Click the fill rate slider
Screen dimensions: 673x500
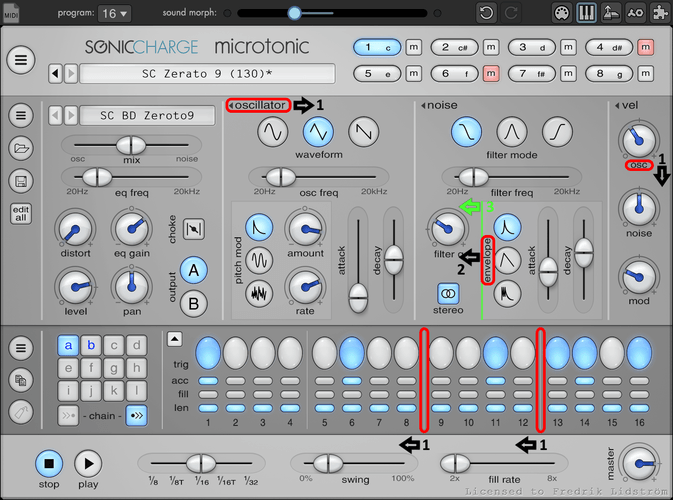click(504, 464)
